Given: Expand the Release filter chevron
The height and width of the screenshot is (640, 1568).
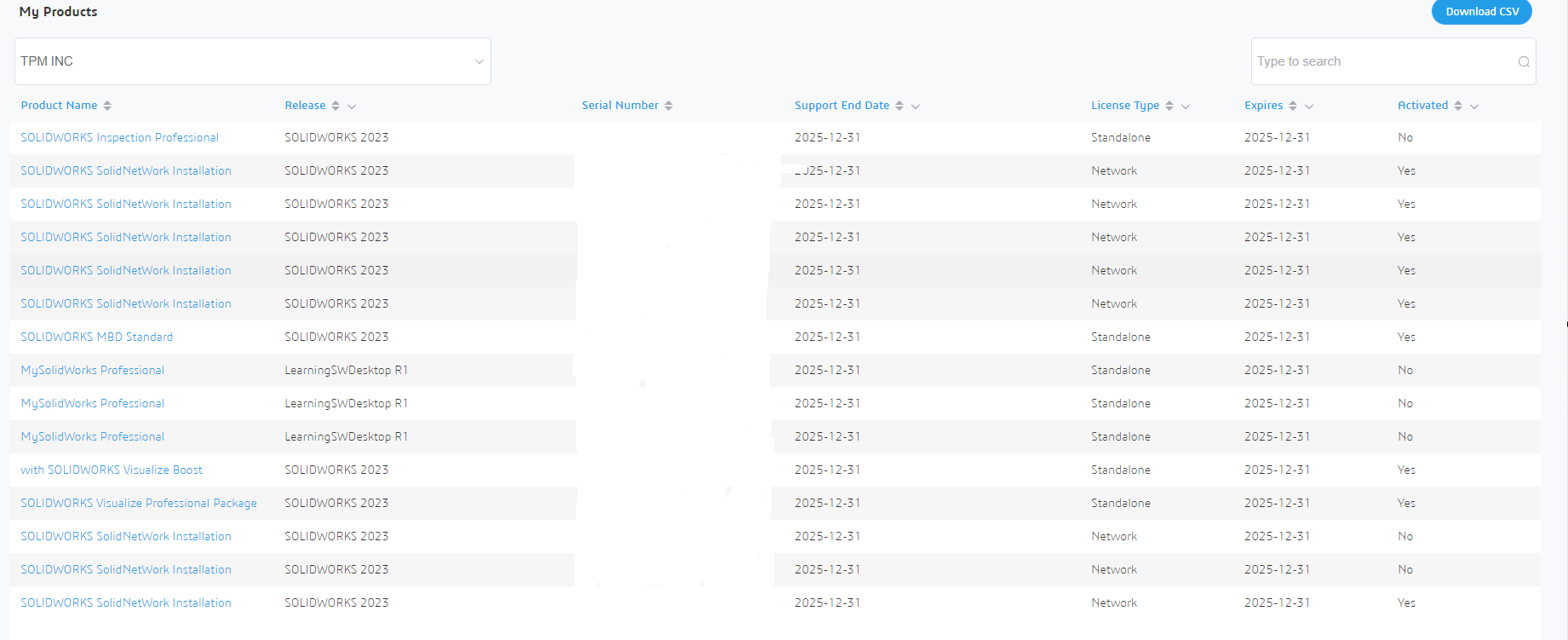Looking at the screenshot, I should coord(352,107).
